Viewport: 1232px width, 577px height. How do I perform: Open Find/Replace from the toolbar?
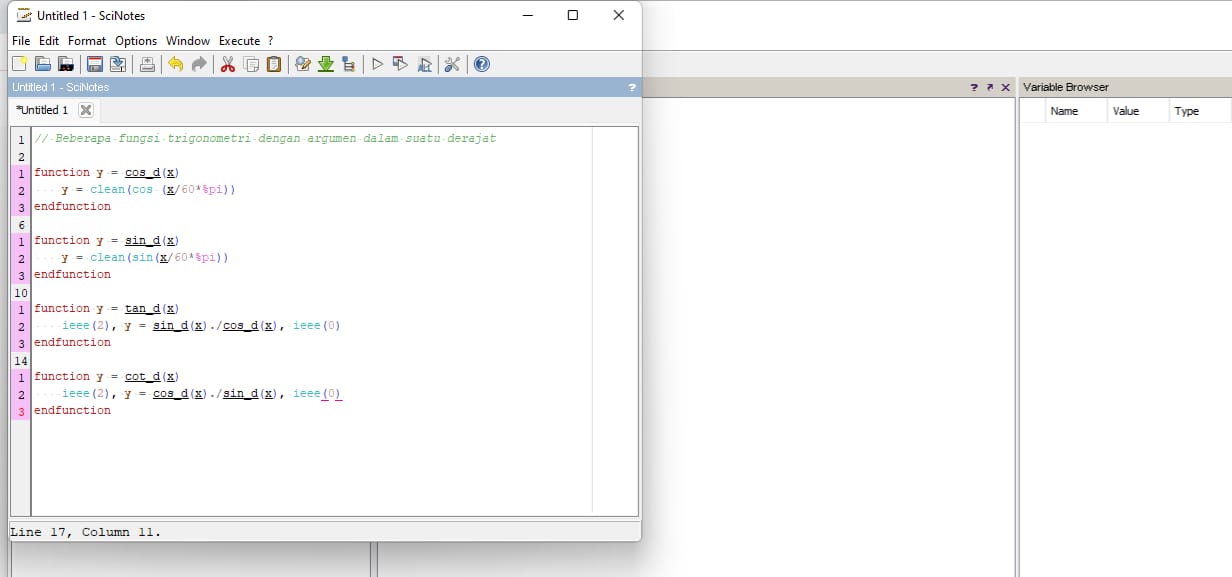coord(303,64)
